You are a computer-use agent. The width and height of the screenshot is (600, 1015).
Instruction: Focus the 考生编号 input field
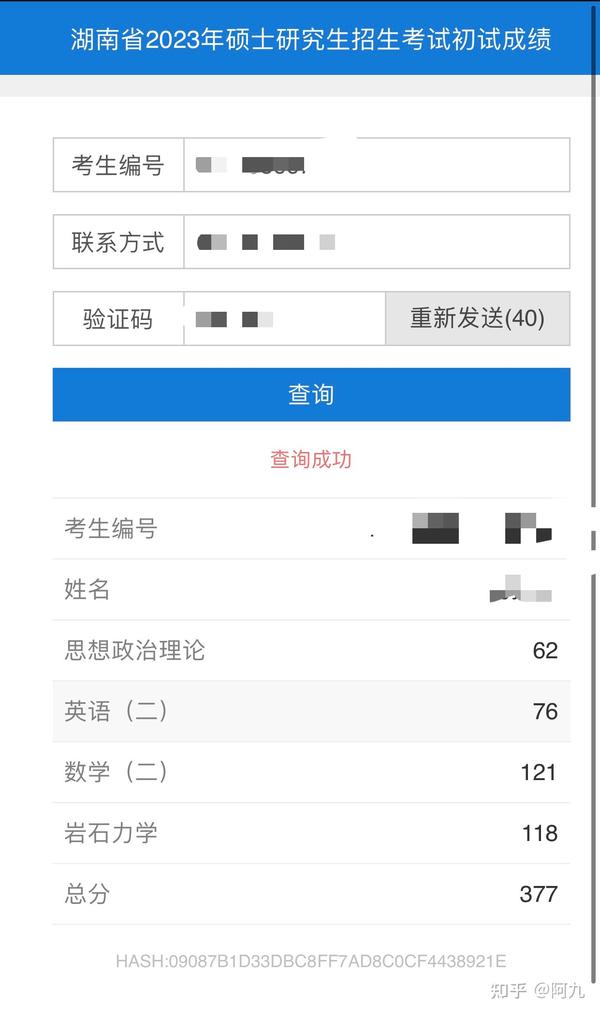pyautogui.click(x=377, y=164)
